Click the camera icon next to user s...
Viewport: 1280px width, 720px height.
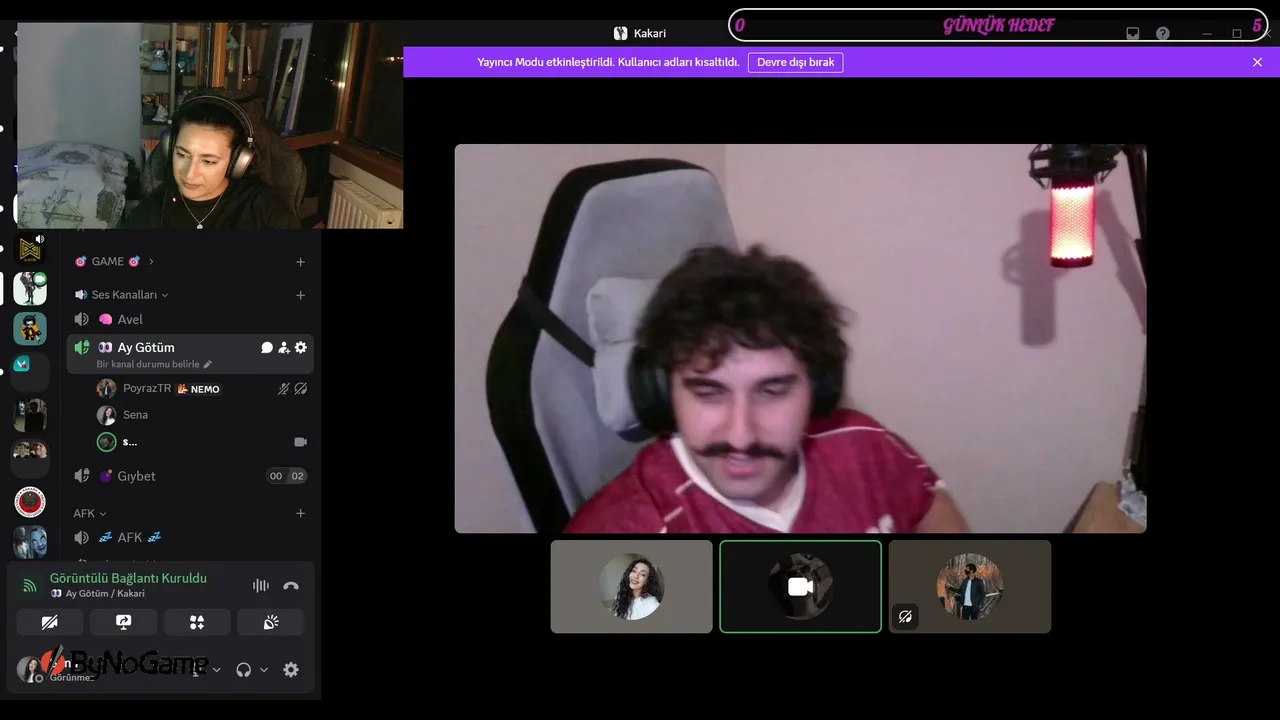coord(300,442)
